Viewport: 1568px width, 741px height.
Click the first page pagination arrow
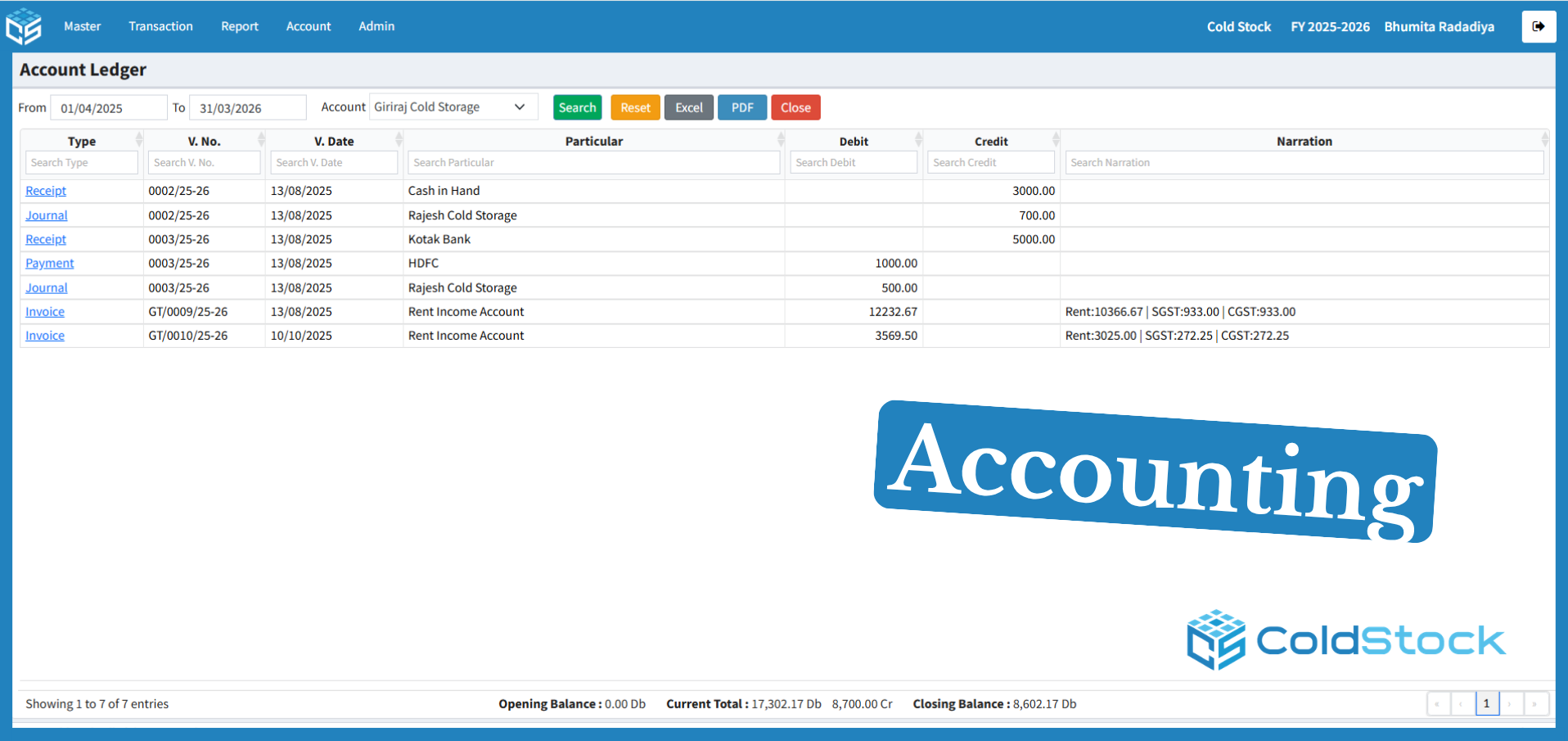[x=1439, y=703]
